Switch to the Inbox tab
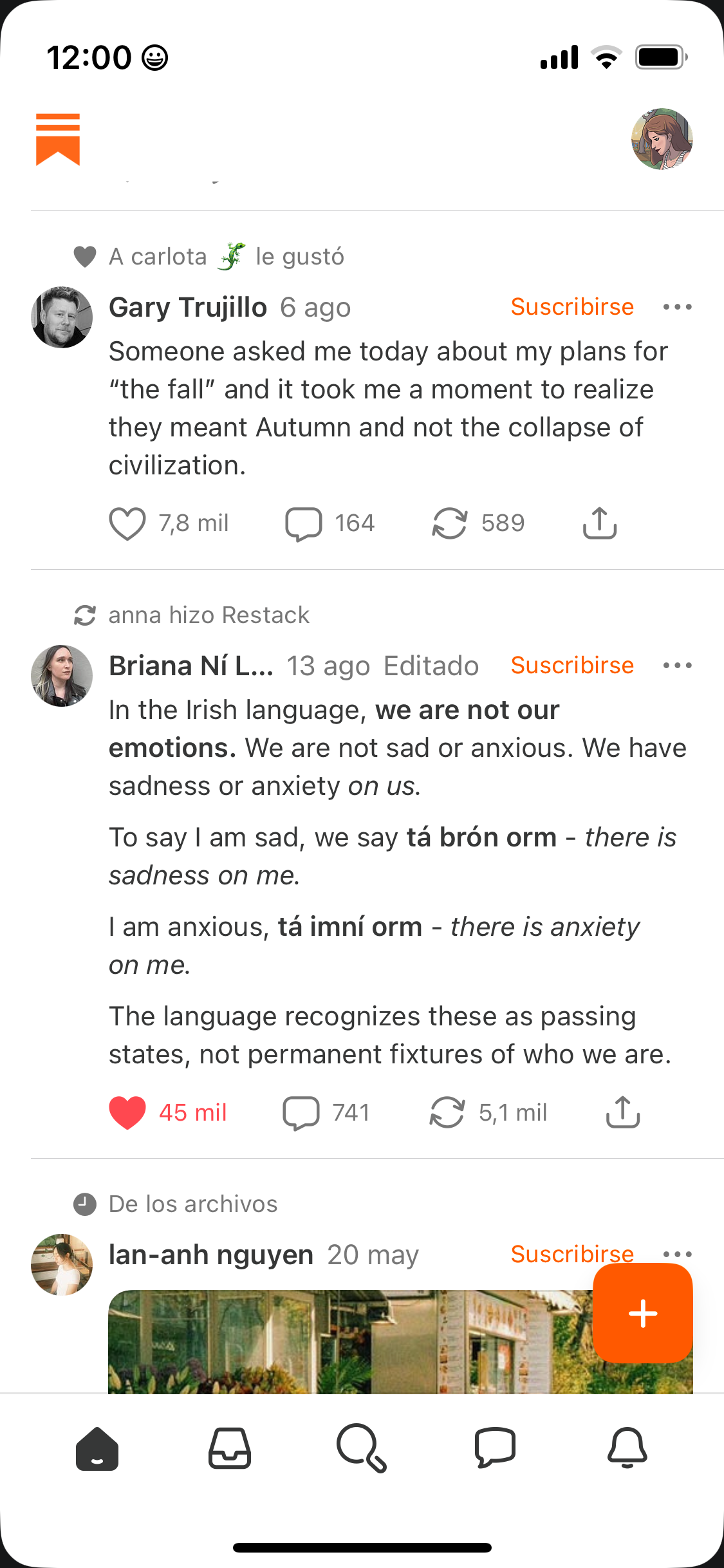This screenshot has width=724, height=1568. [230, 1448]
